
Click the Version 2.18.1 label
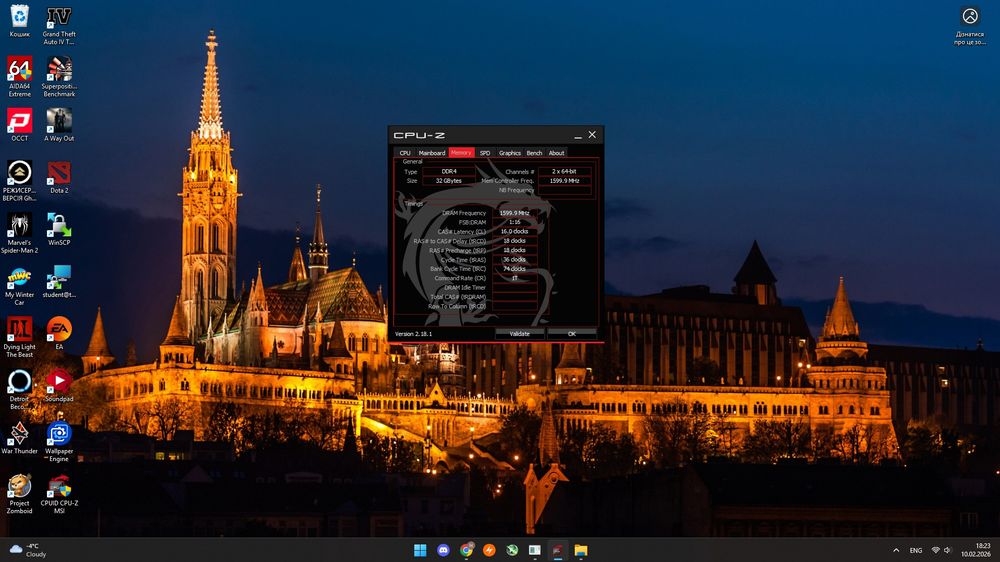click(x=413, y=334)
